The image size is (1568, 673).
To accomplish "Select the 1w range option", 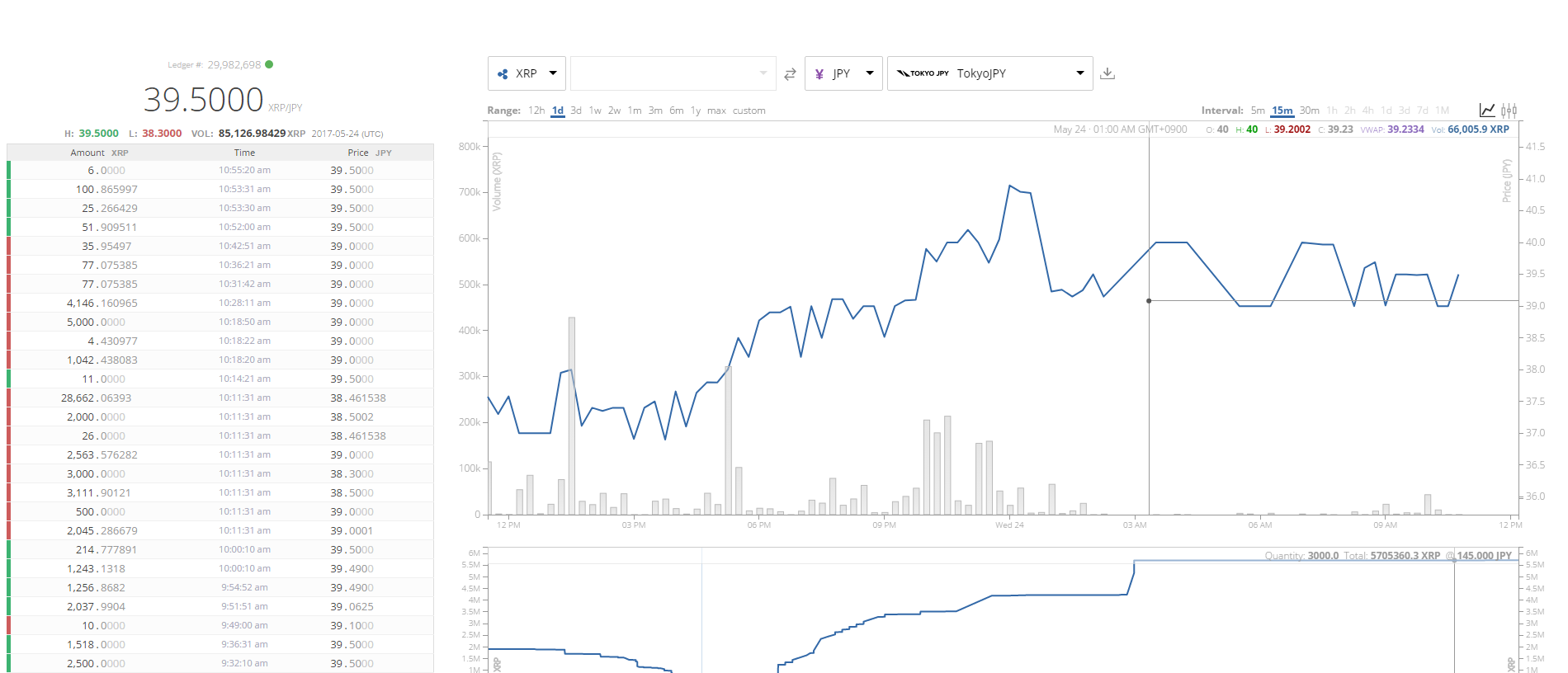I will coord(595,111).
